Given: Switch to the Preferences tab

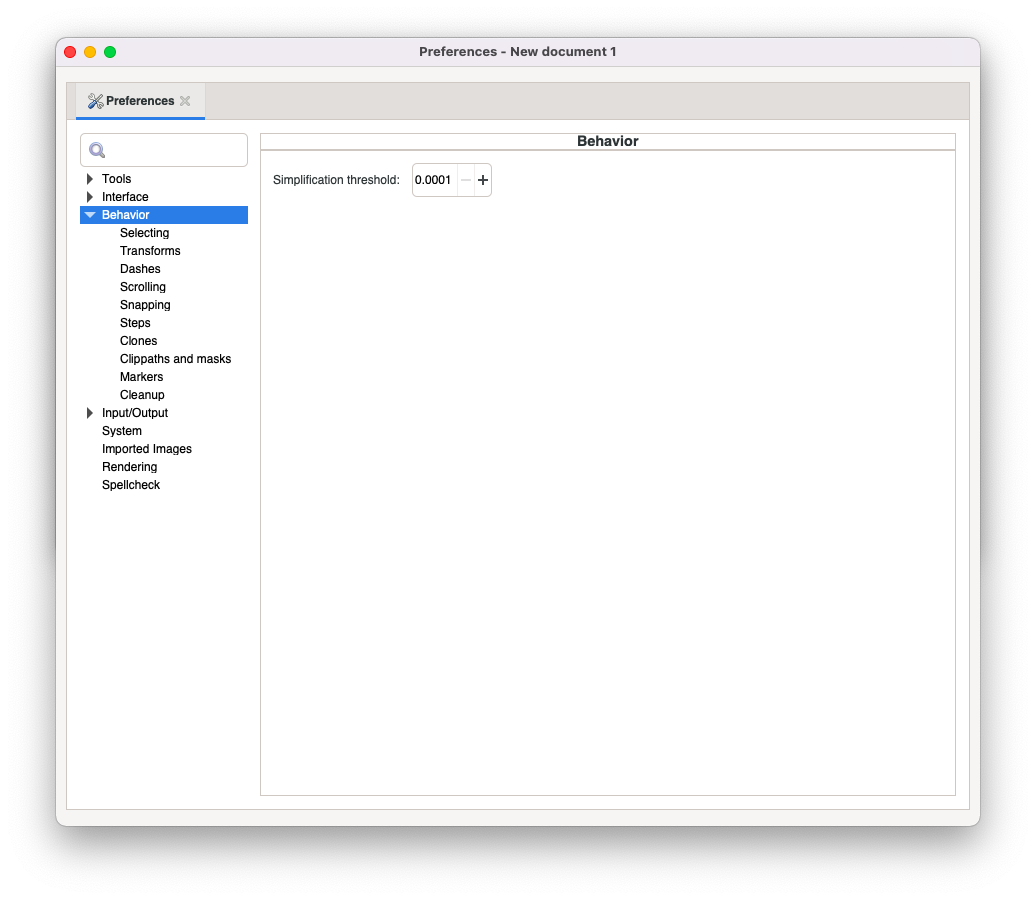Looking at the screenshot, I should tap(140, 100).
